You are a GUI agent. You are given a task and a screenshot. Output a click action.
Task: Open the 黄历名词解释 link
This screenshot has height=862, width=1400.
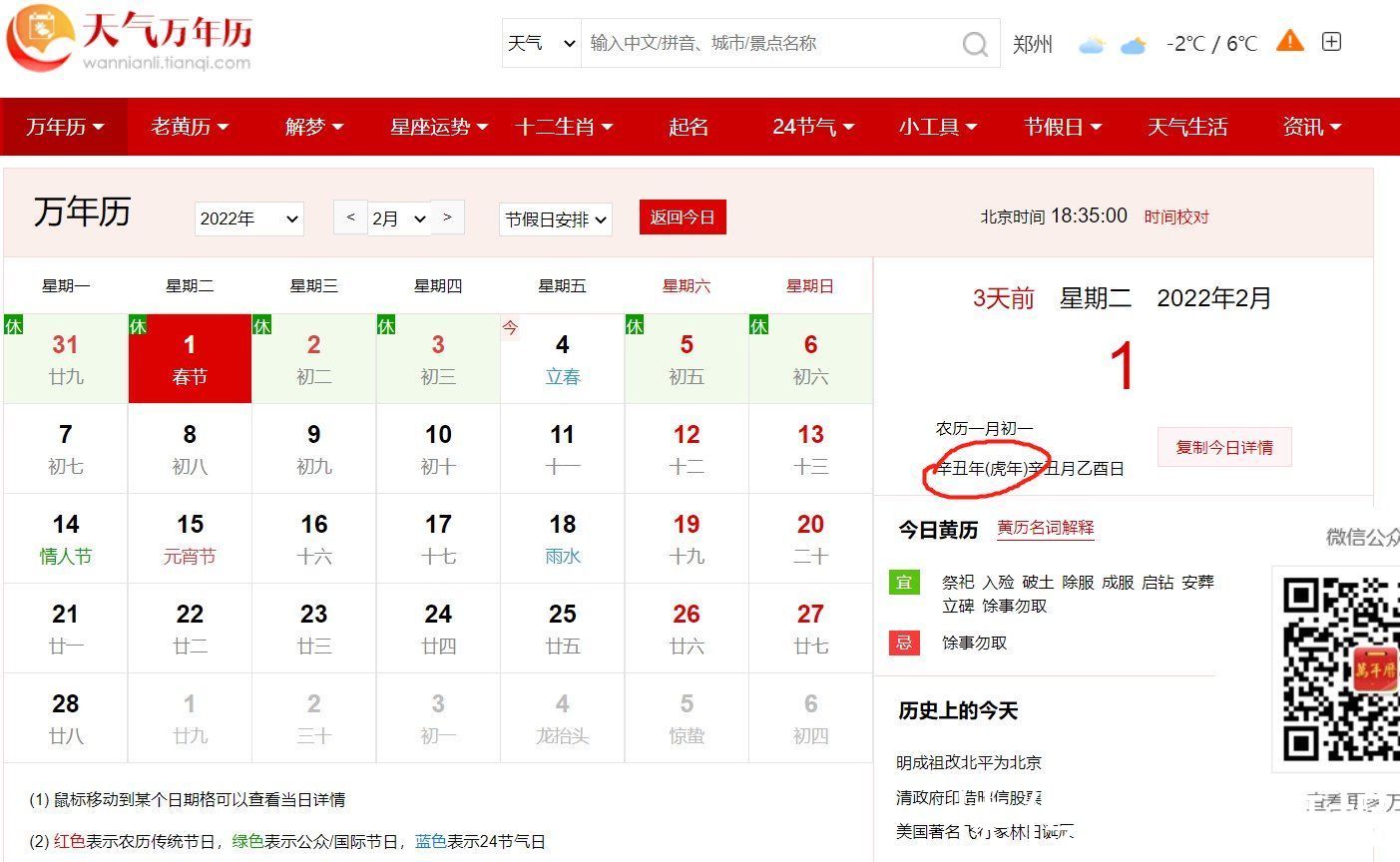coord(1046,528)
